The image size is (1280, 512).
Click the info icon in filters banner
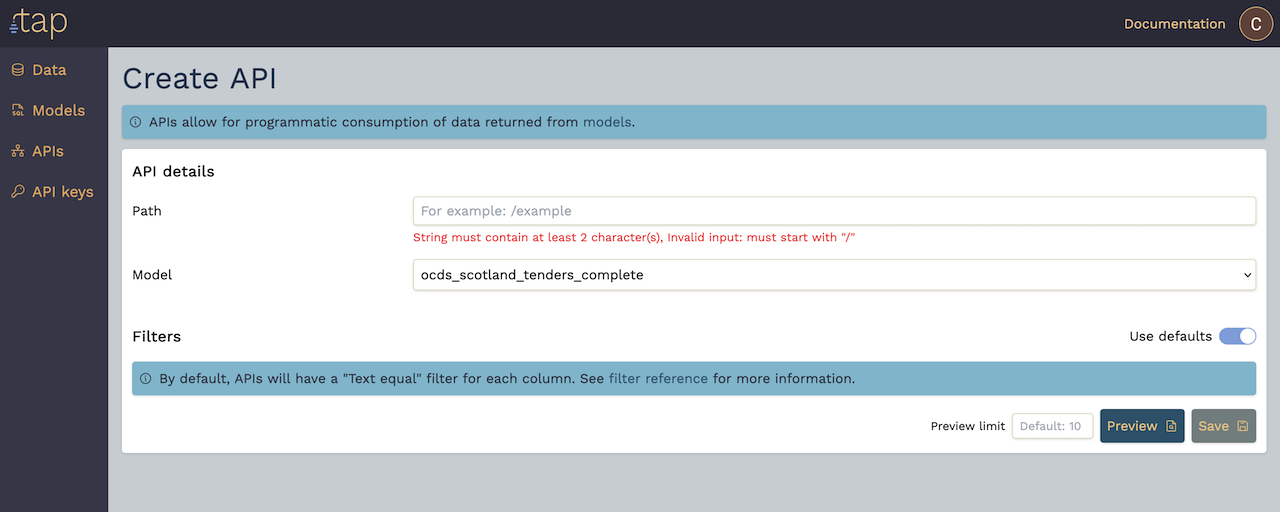145,379
